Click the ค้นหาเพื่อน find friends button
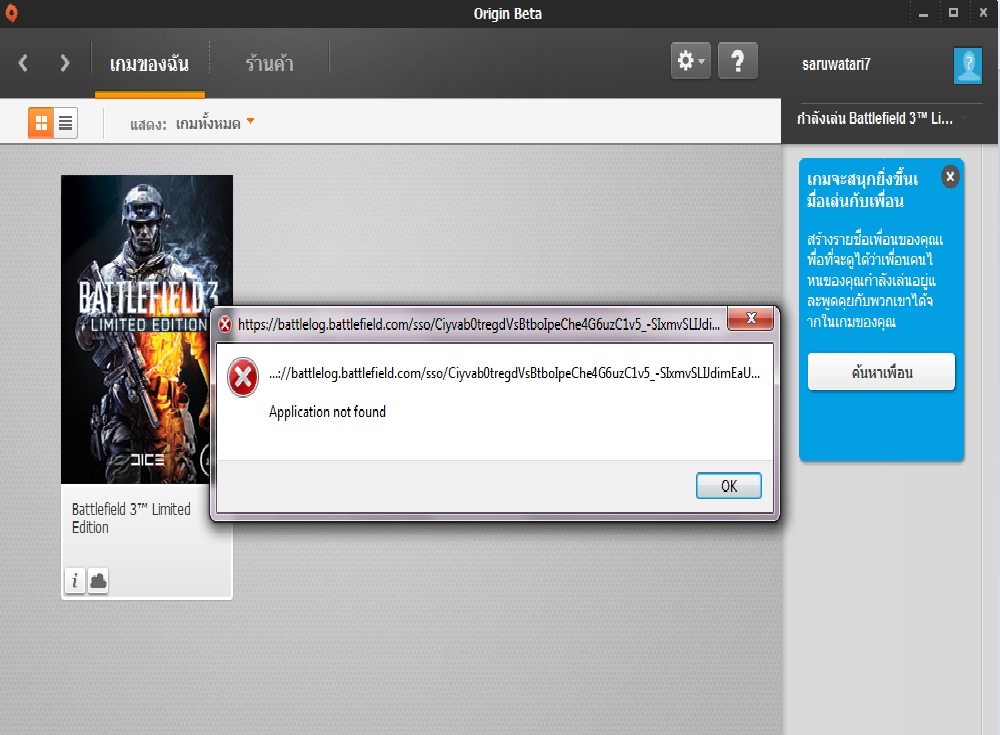 (881, 372)
